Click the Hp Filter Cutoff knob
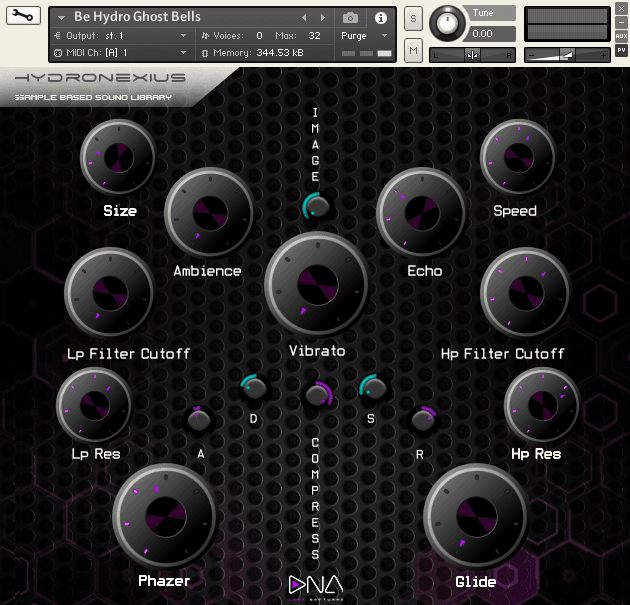This screenshot has width=630, height=605. [x=526, y=292]
